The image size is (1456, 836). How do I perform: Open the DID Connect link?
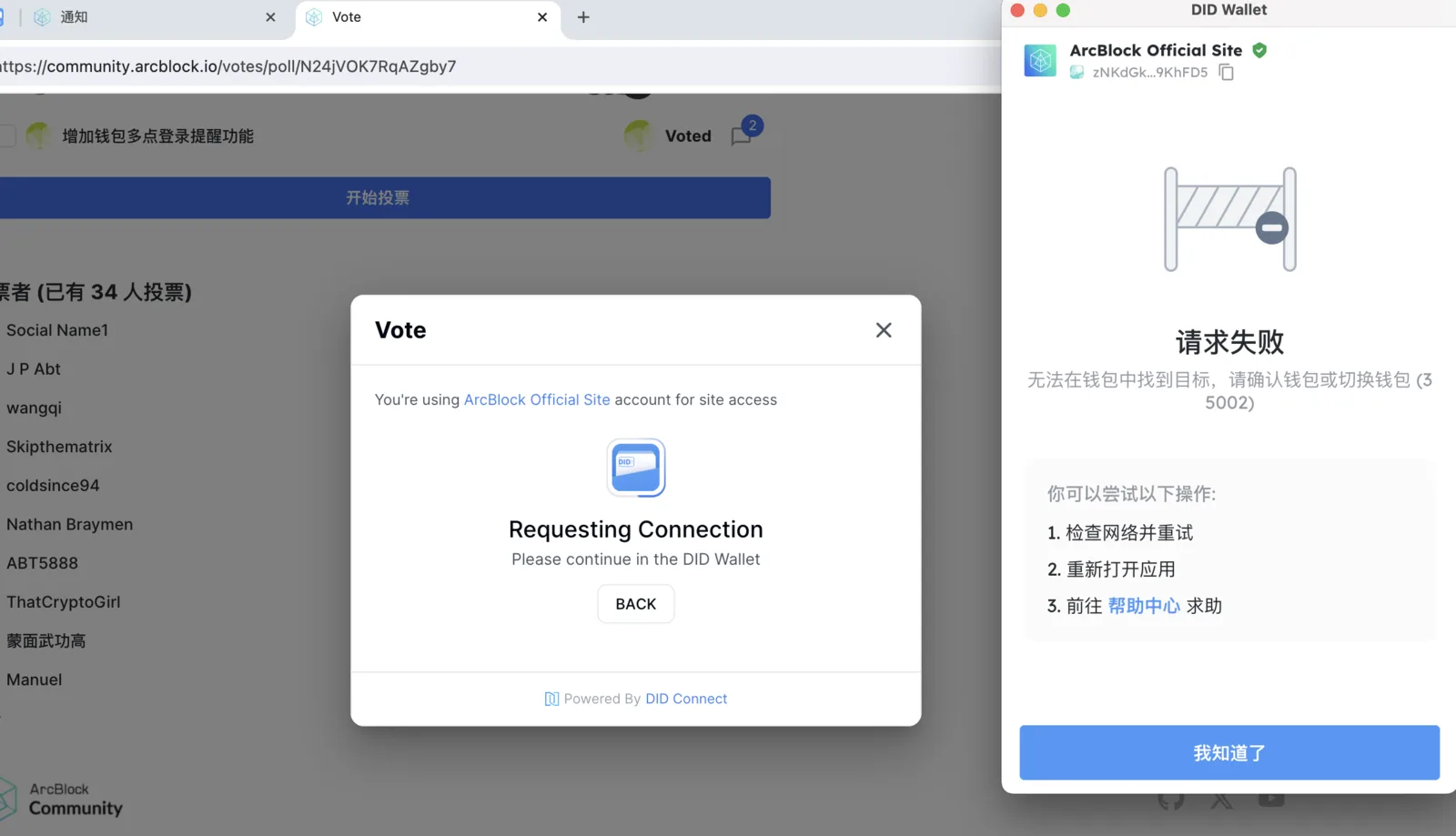[686, 699]
